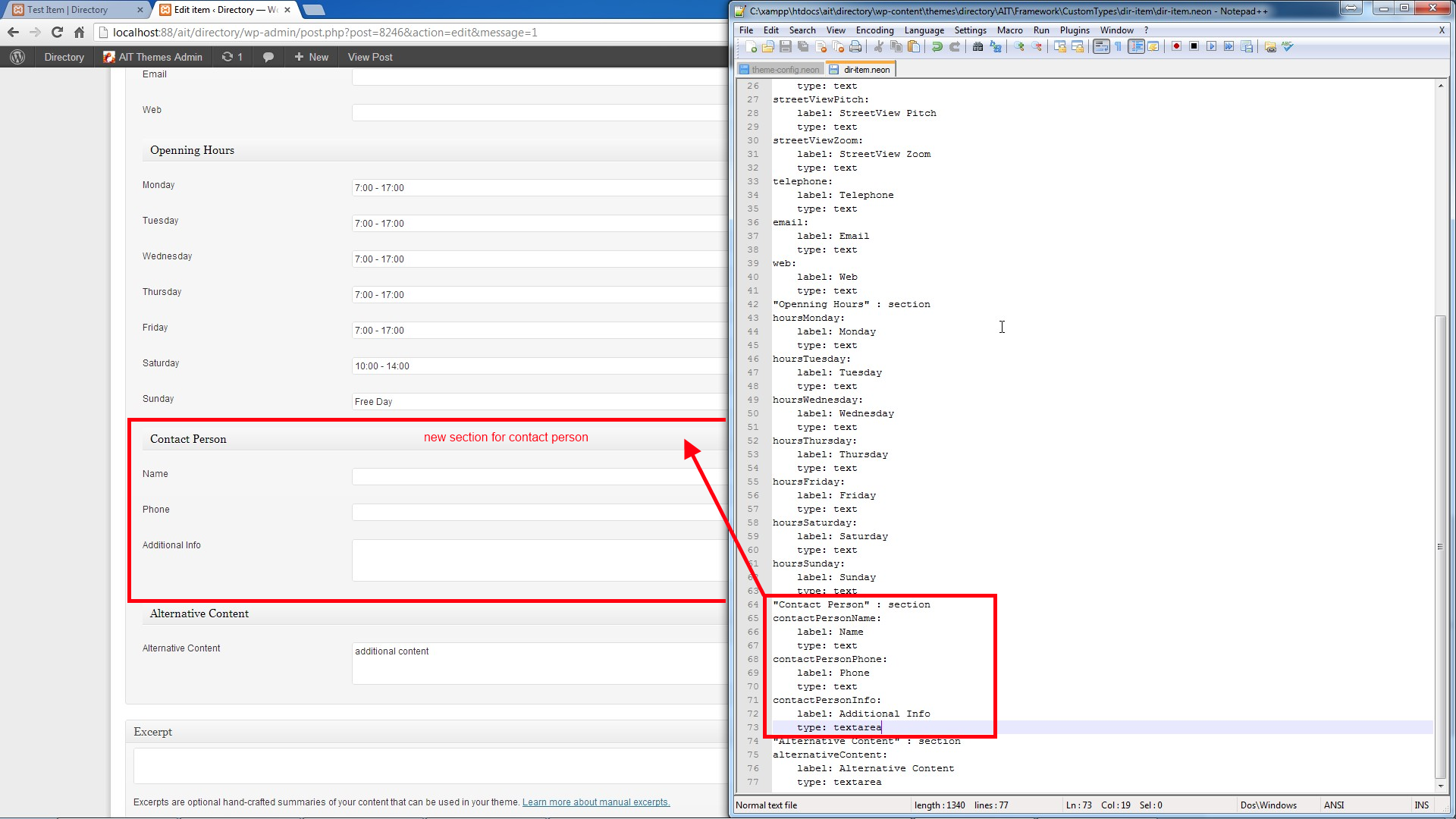Open the WordPress logo menu
The width and height of the screenshot is (1456, 819).
(17, 56)
